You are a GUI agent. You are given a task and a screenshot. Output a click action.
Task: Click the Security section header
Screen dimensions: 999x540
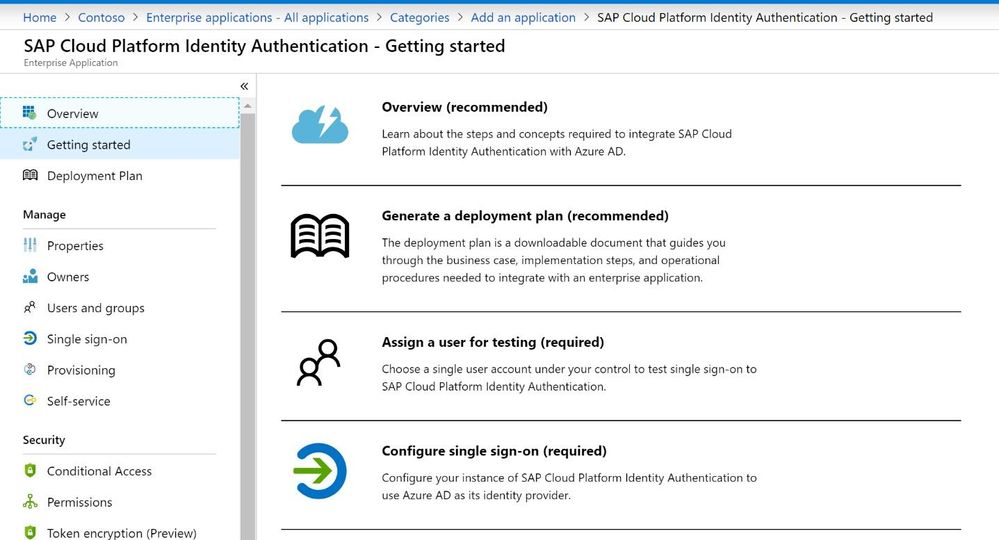pyautogui.click(x=44, y=440)
